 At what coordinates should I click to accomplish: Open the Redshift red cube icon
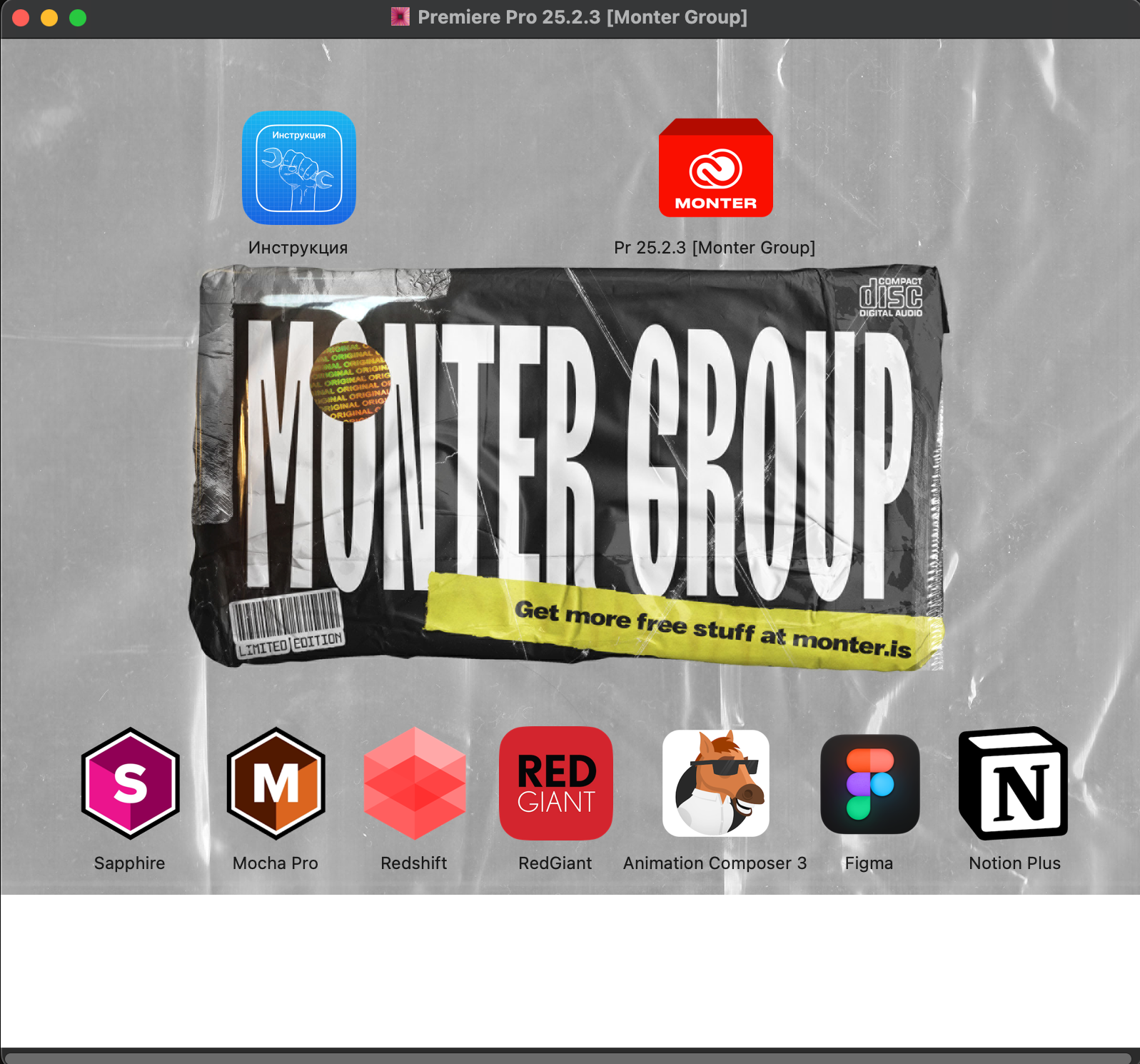(x=414, y=783)
